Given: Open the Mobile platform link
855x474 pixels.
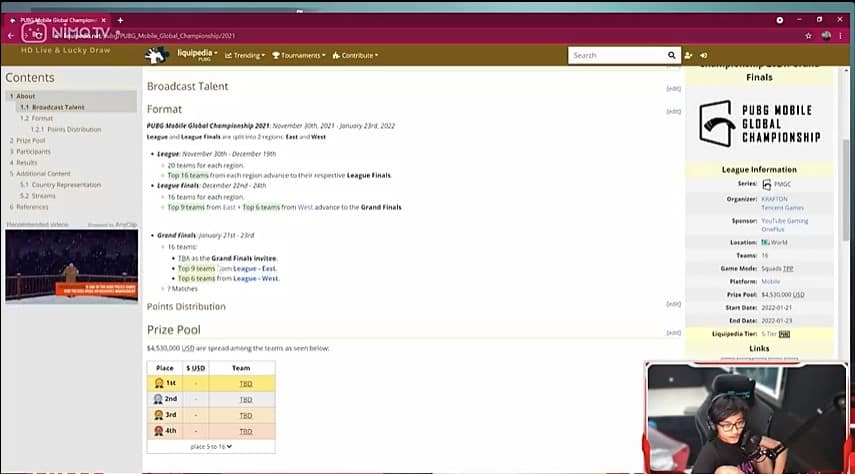Looking at the screenshot, I should [x=770, y=281].
